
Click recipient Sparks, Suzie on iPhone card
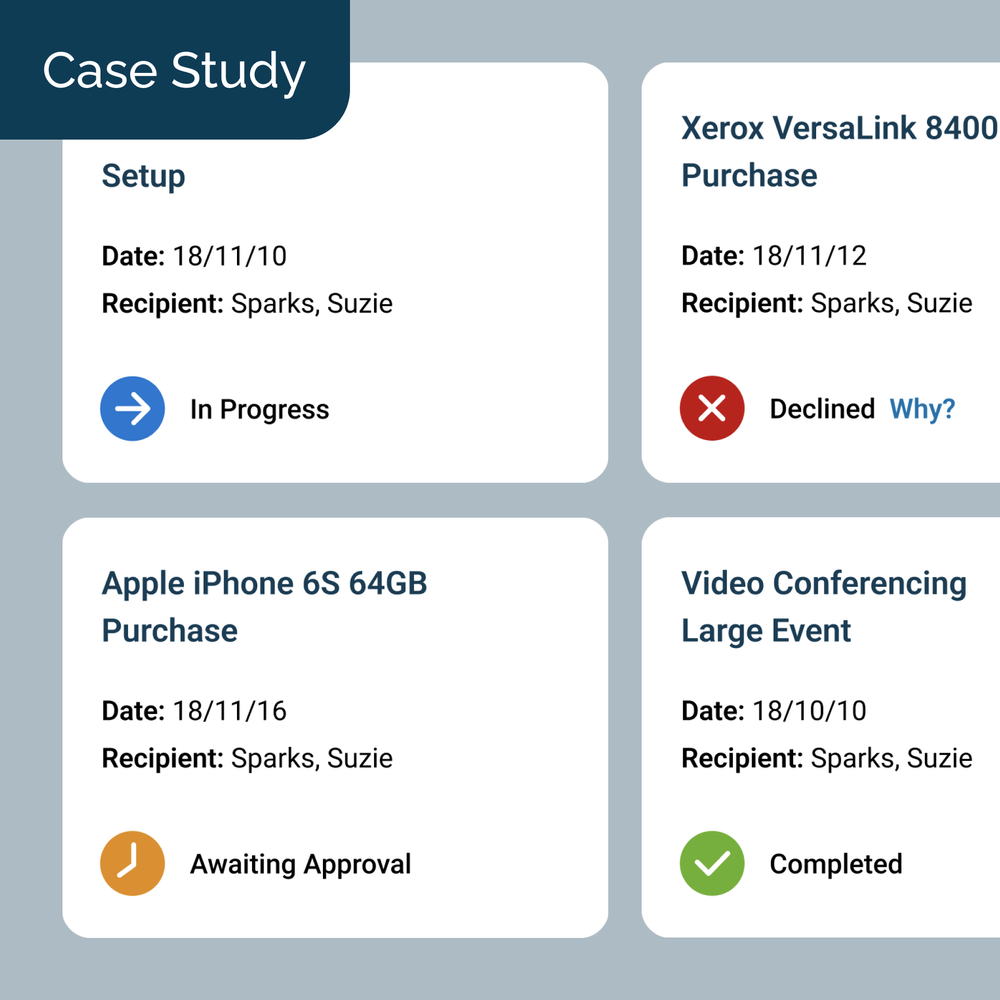pos(311,758)
